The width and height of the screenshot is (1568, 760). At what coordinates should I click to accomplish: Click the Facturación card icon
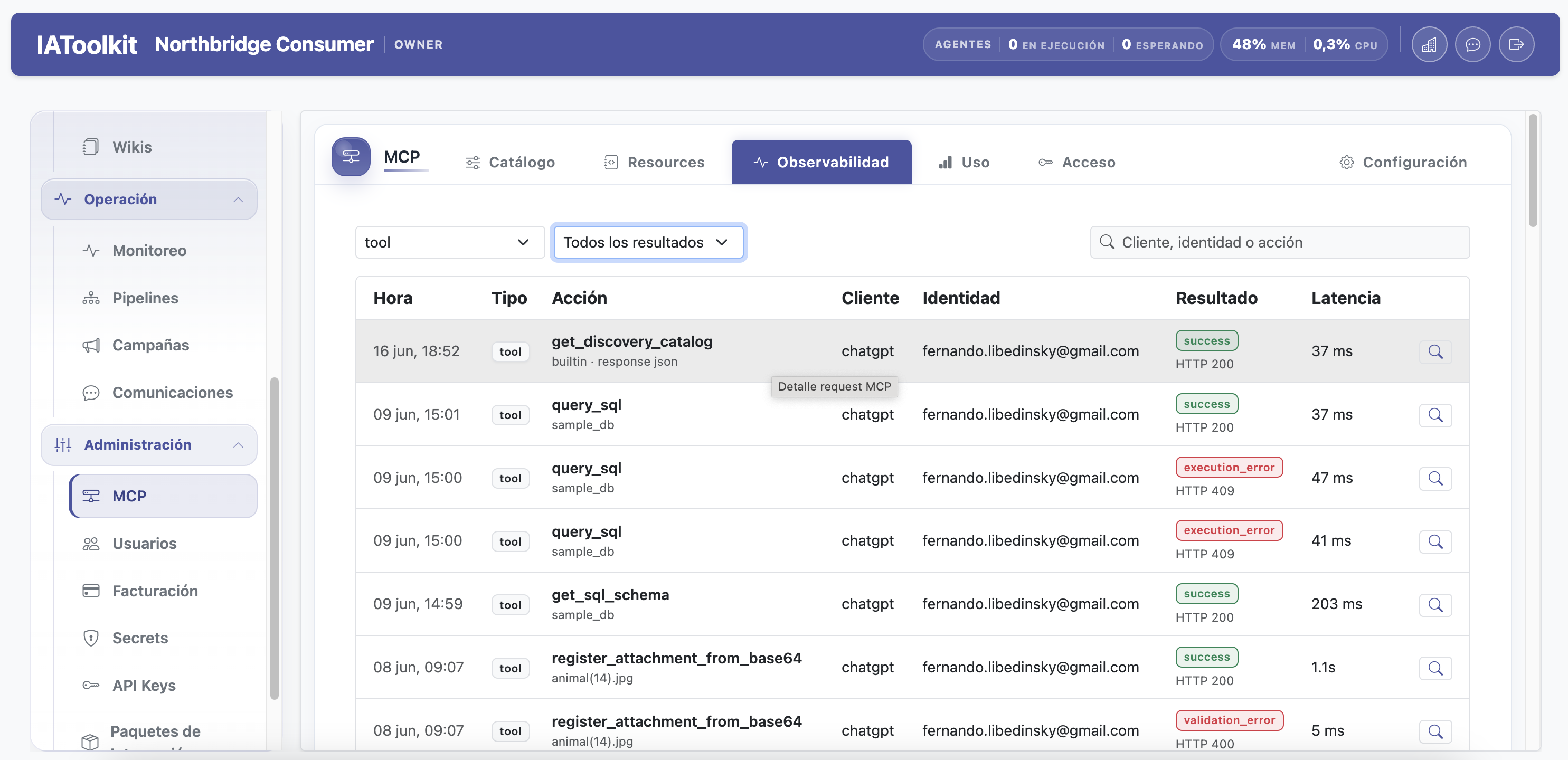coord(91,590)
